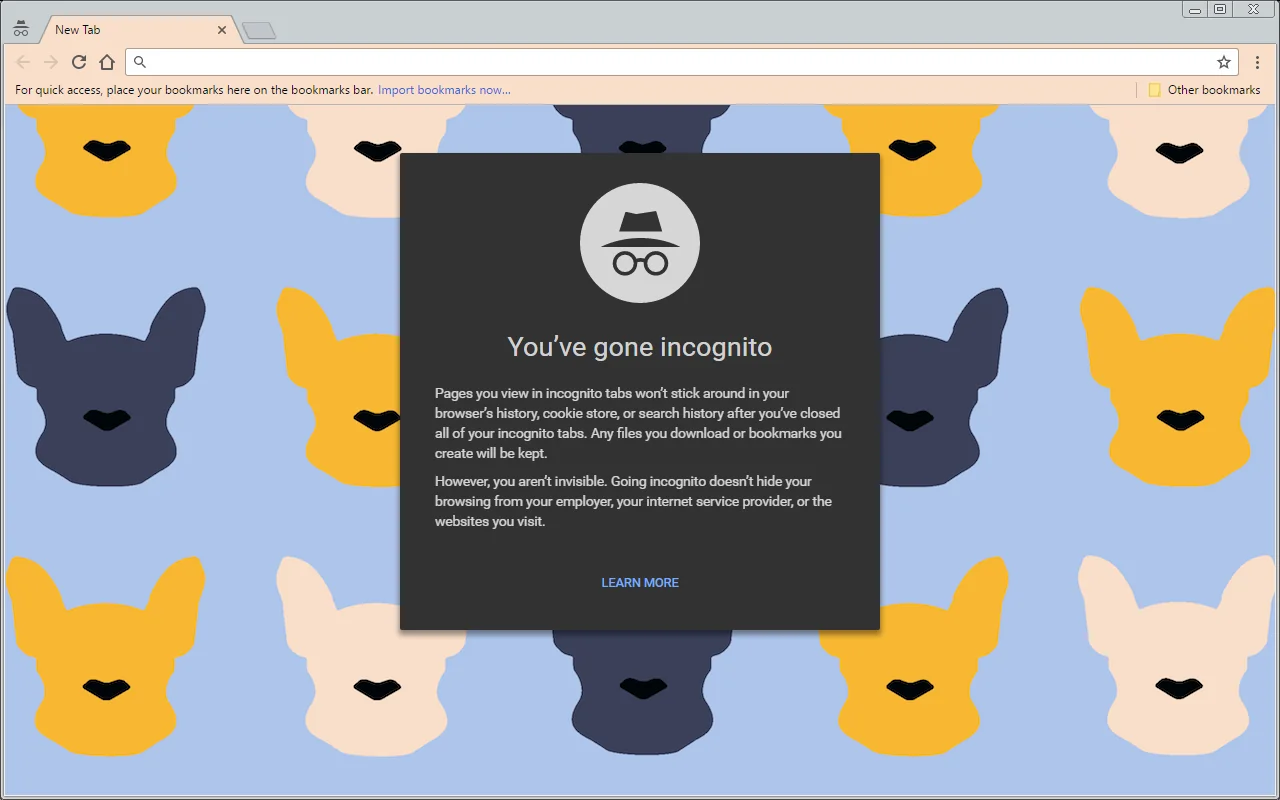Bookmark this page with the star
Image resolution: width=1280 pixels, height=800 pixels.
click(1224, 62)
